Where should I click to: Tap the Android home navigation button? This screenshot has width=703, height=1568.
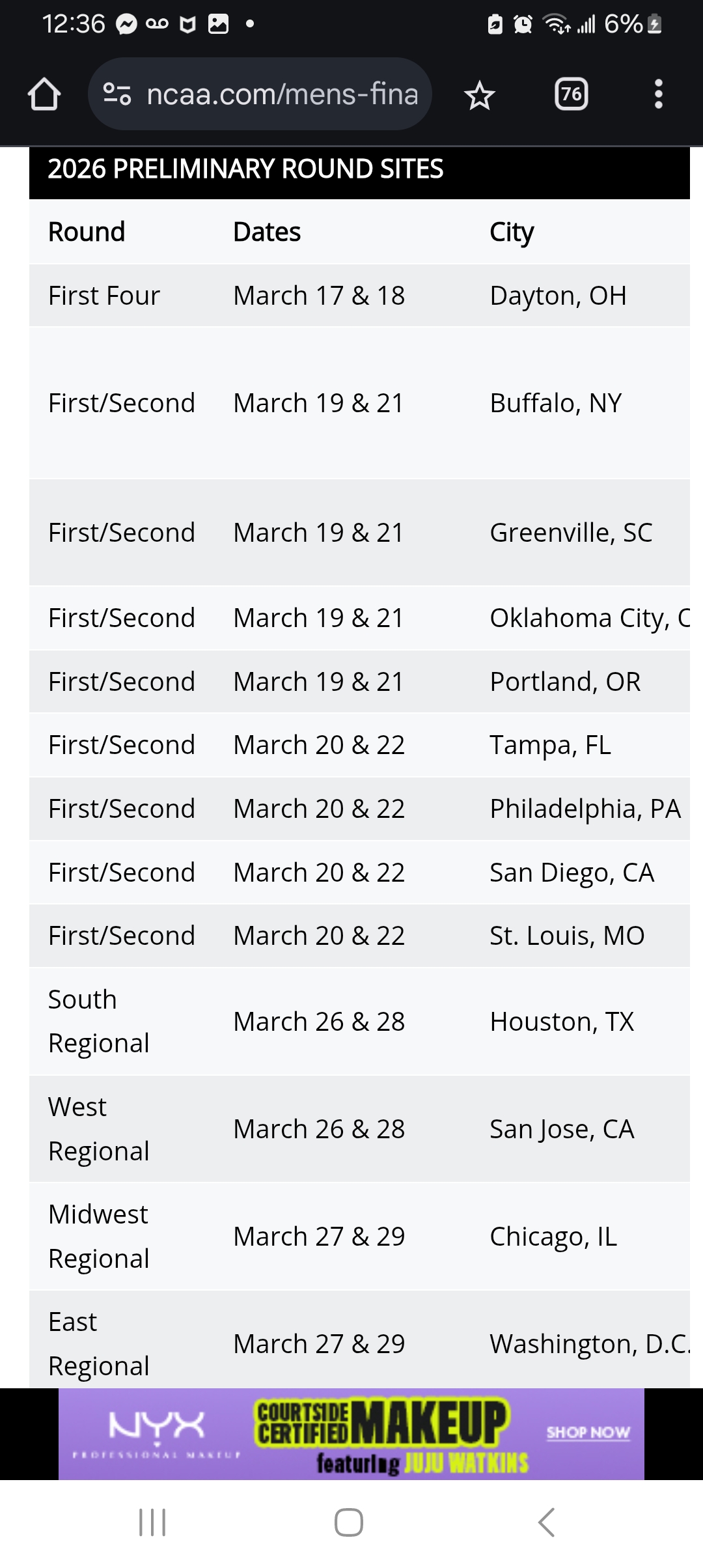click(x=349, y=1522)
